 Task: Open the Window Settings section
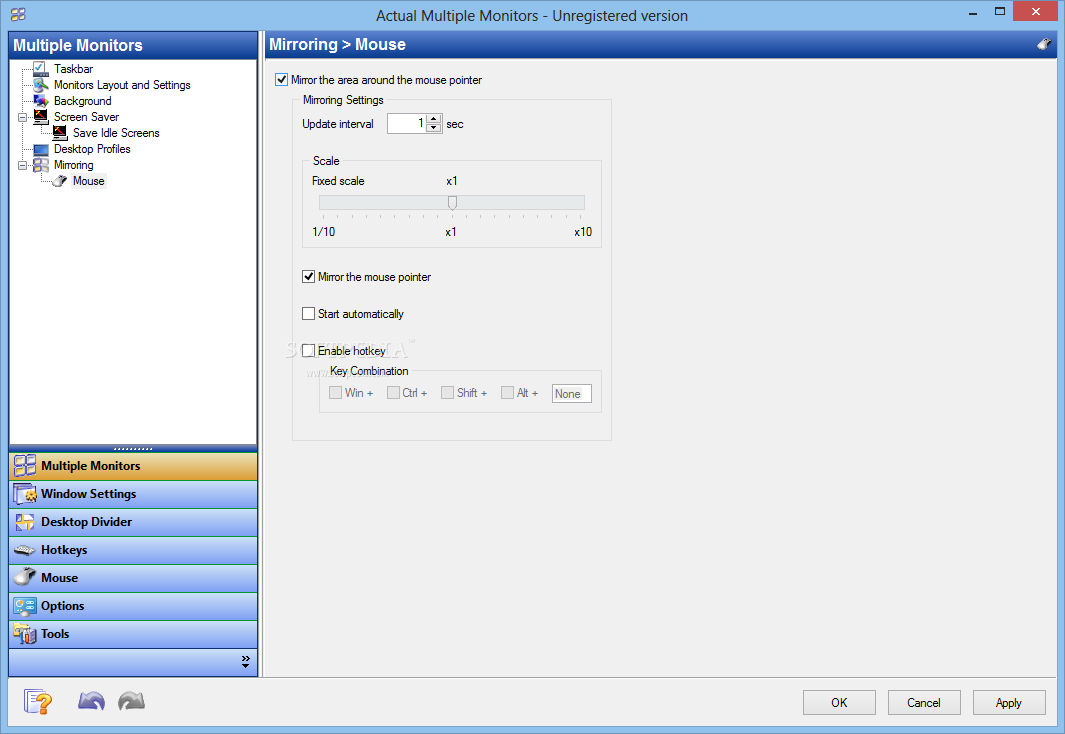(133, 494)
